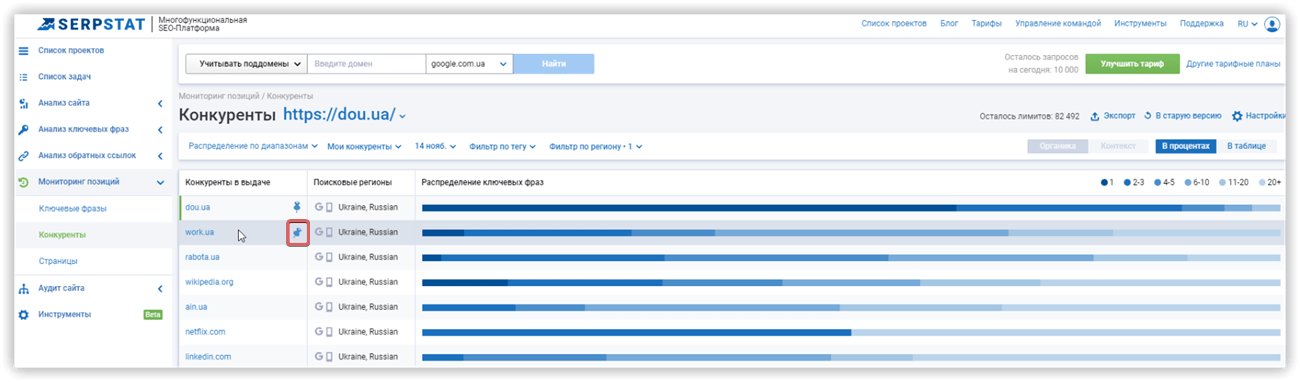Open the netflix.com competitor link
This screenshot has height=382, width=1300.
(205, 331)
